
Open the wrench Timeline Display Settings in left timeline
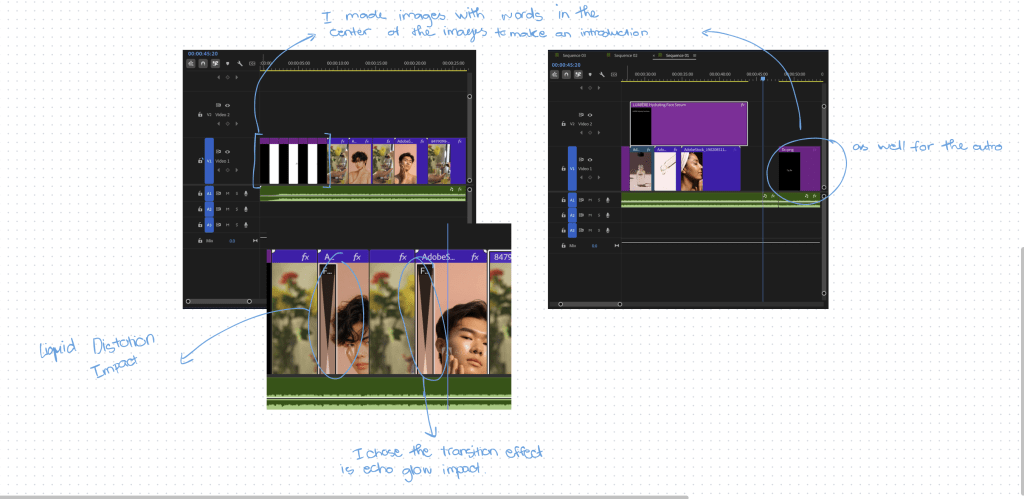click(239, 62)
